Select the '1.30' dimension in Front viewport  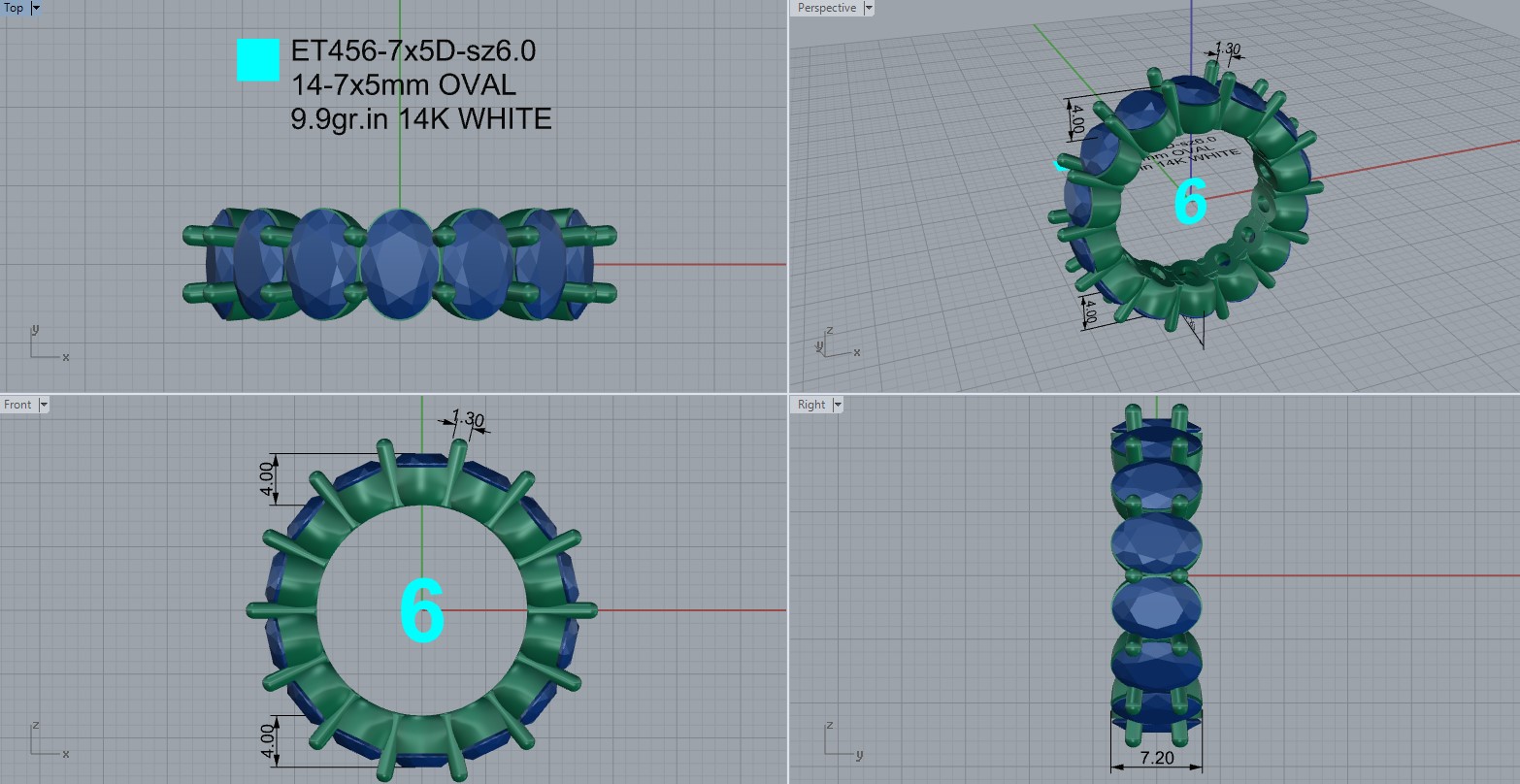468,419
